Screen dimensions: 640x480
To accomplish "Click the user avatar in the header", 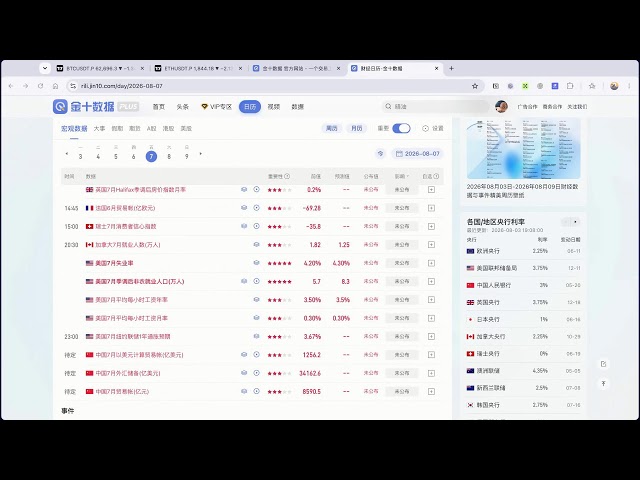I will click(501, 107).
